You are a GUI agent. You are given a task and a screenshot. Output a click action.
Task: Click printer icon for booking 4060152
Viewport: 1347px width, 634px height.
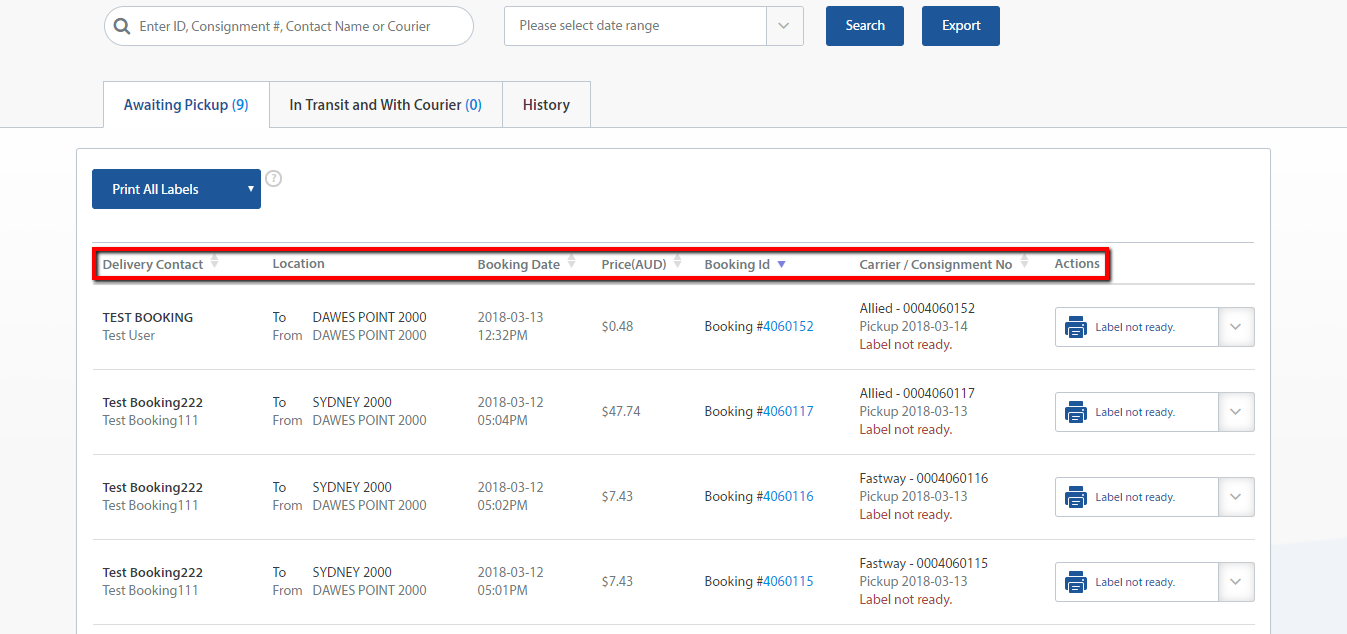click(x=1076, y=327)
